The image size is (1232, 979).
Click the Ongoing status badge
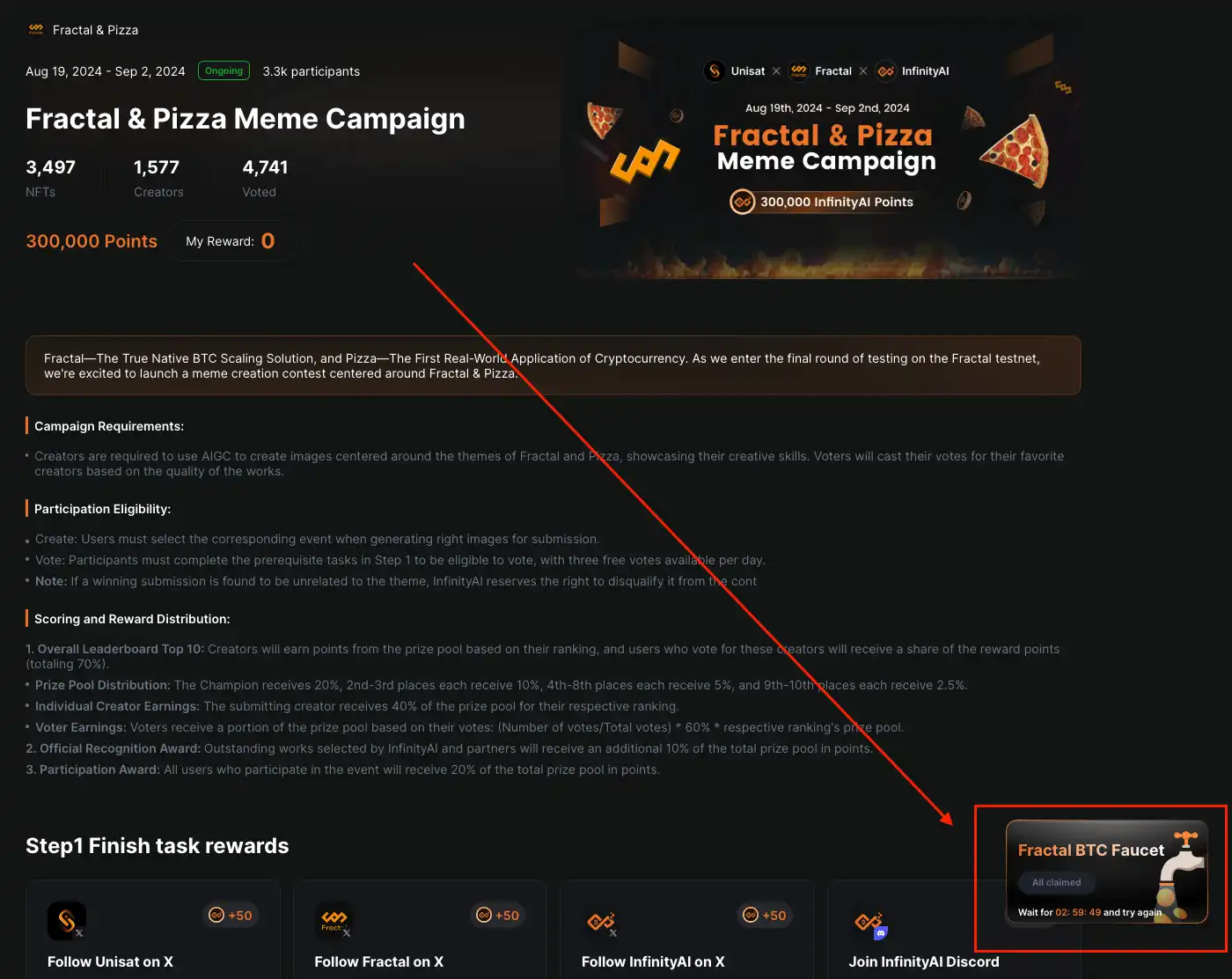224,70
